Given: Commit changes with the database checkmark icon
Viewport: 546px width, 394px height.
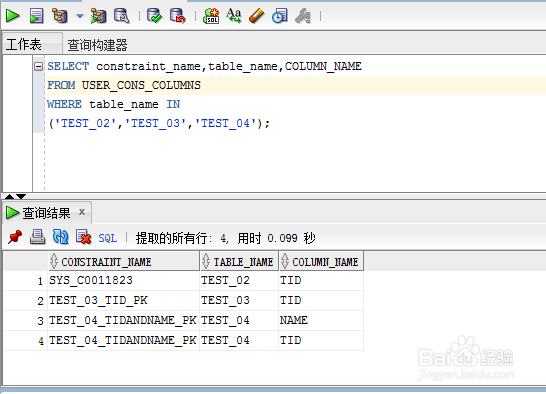Looking at the screenshot, I should pos(154,16).
